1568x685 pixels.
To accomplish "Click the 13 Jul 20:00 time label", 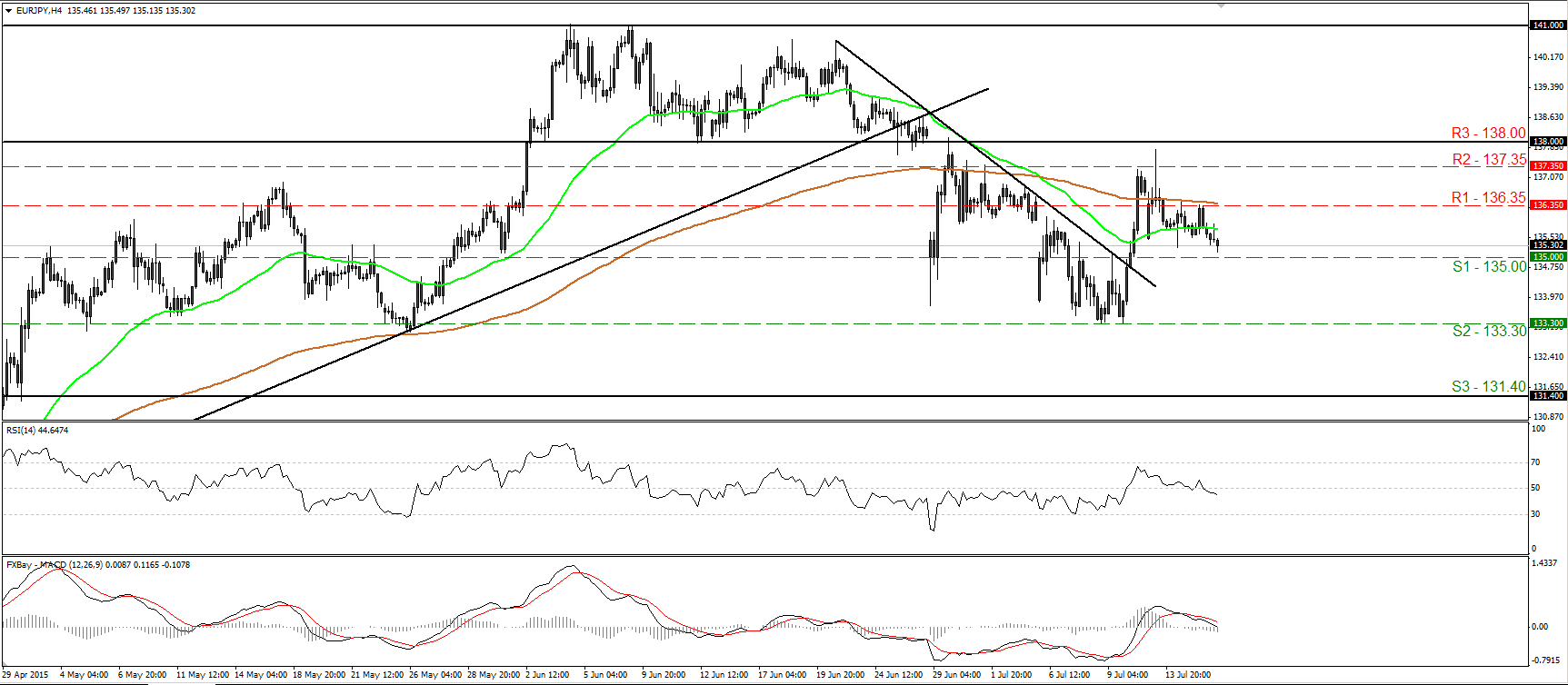I will [1188, 675].
